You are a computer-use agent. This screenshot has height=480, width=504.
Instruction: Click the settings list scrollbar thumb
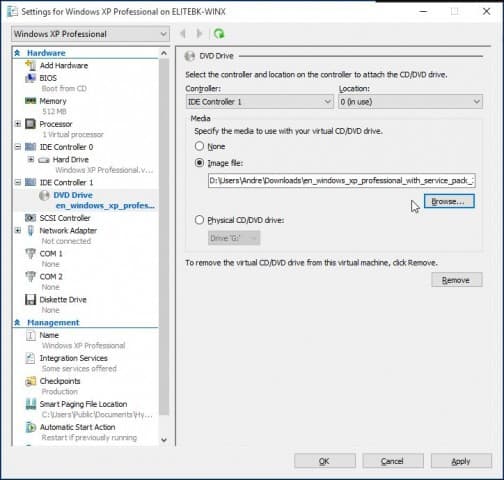coord(164,237)
